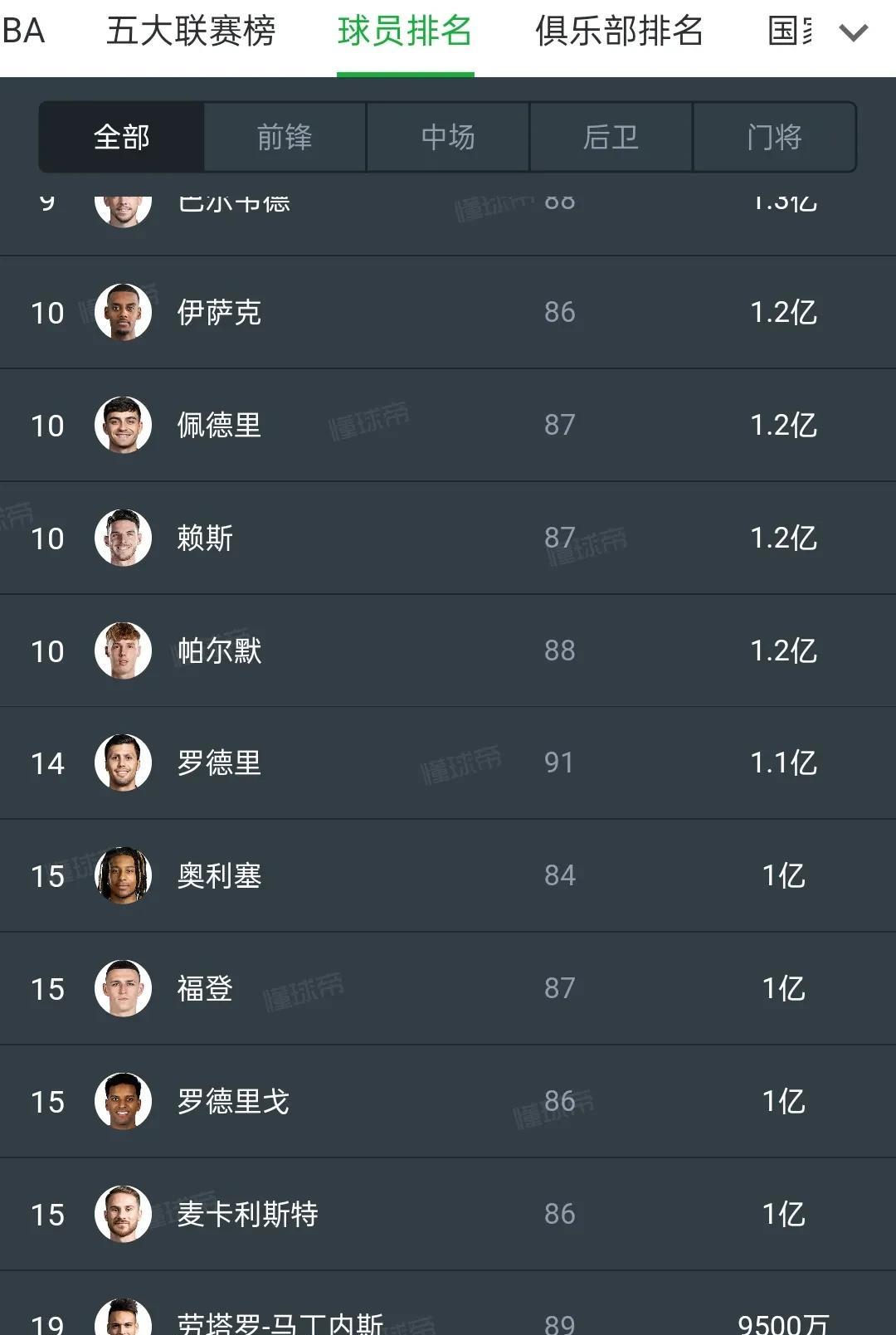896x1335 pixels.
Task: Open the partially visible 国 tab
Action: [x=790, y=32]
